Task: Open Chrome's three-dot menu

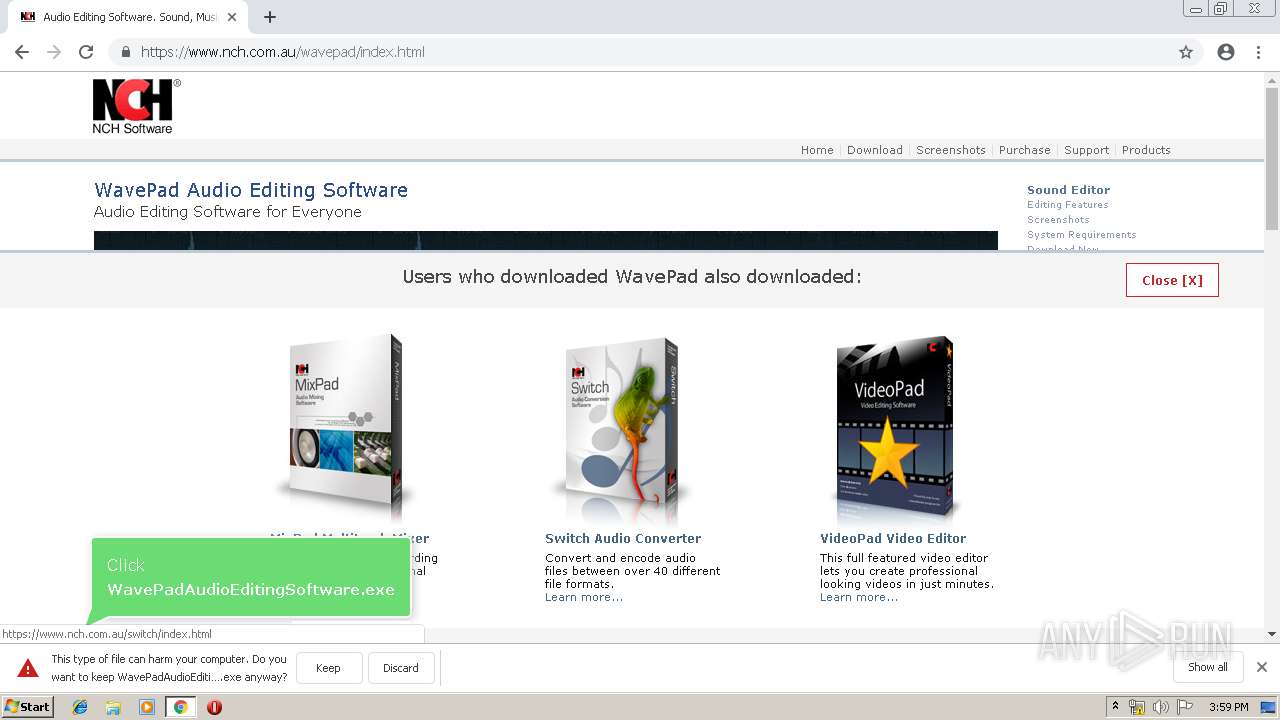Action: tap(1258, 52)
